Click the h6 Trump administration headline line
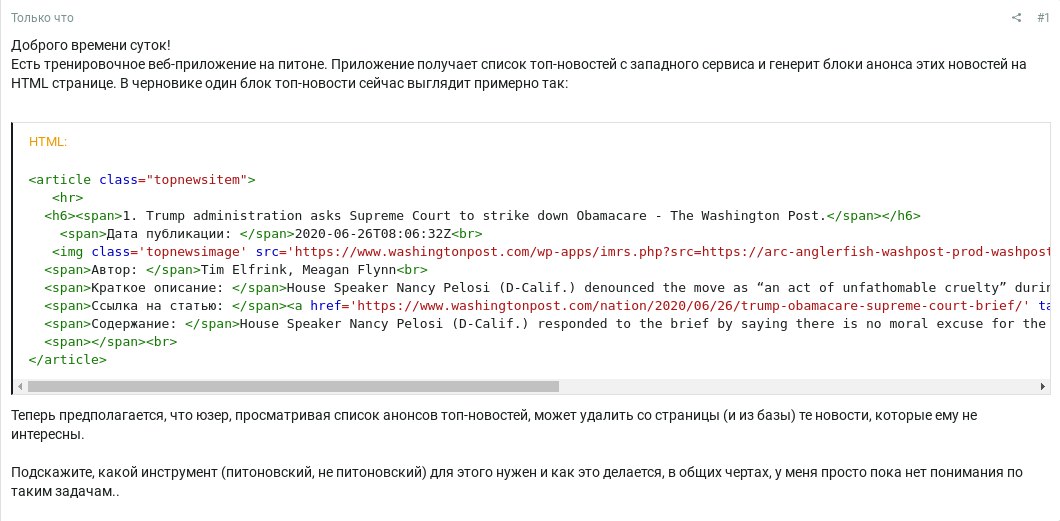The height and width of the screenshot is (521, 1060). [x=483, y=216]
